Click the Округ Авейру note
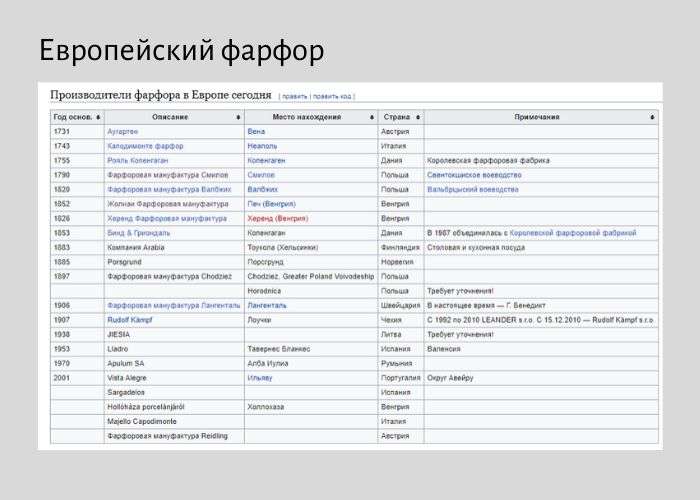This screenshot has width=700, height=500. click(x=450, y=378)
